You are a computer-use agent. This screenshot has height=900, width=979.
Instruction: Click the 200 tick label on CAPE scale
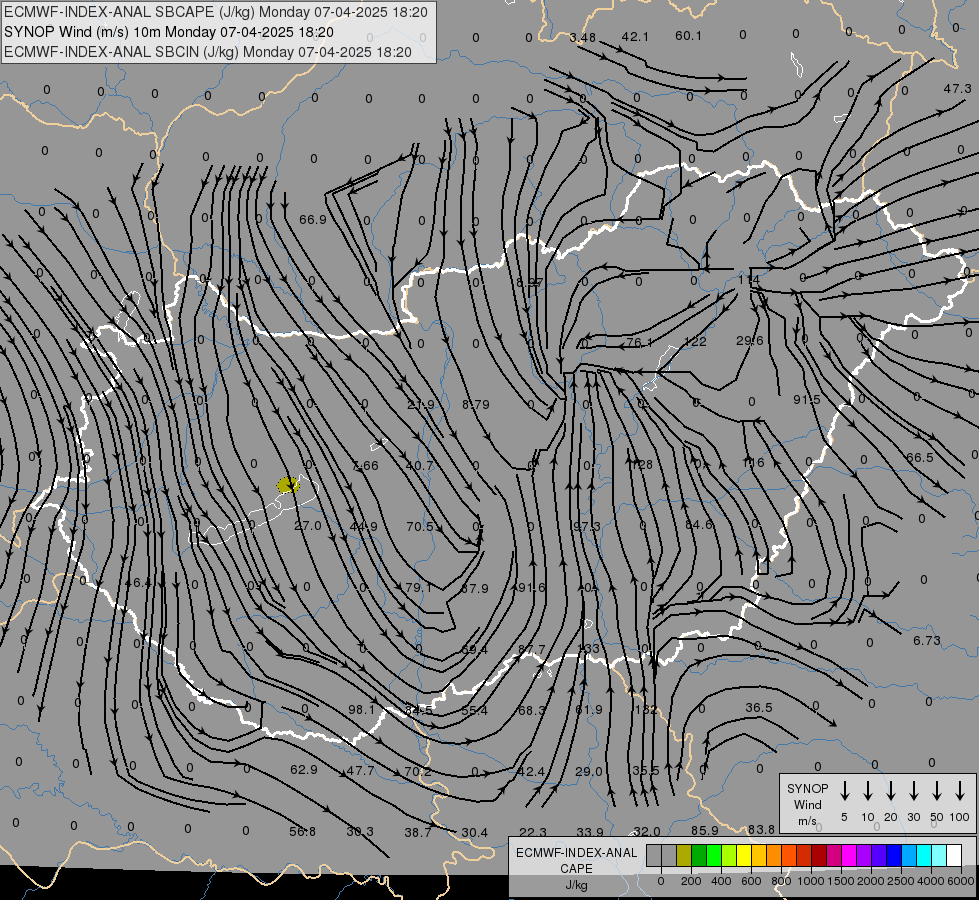pyautogui.click(x=691, y=881)
